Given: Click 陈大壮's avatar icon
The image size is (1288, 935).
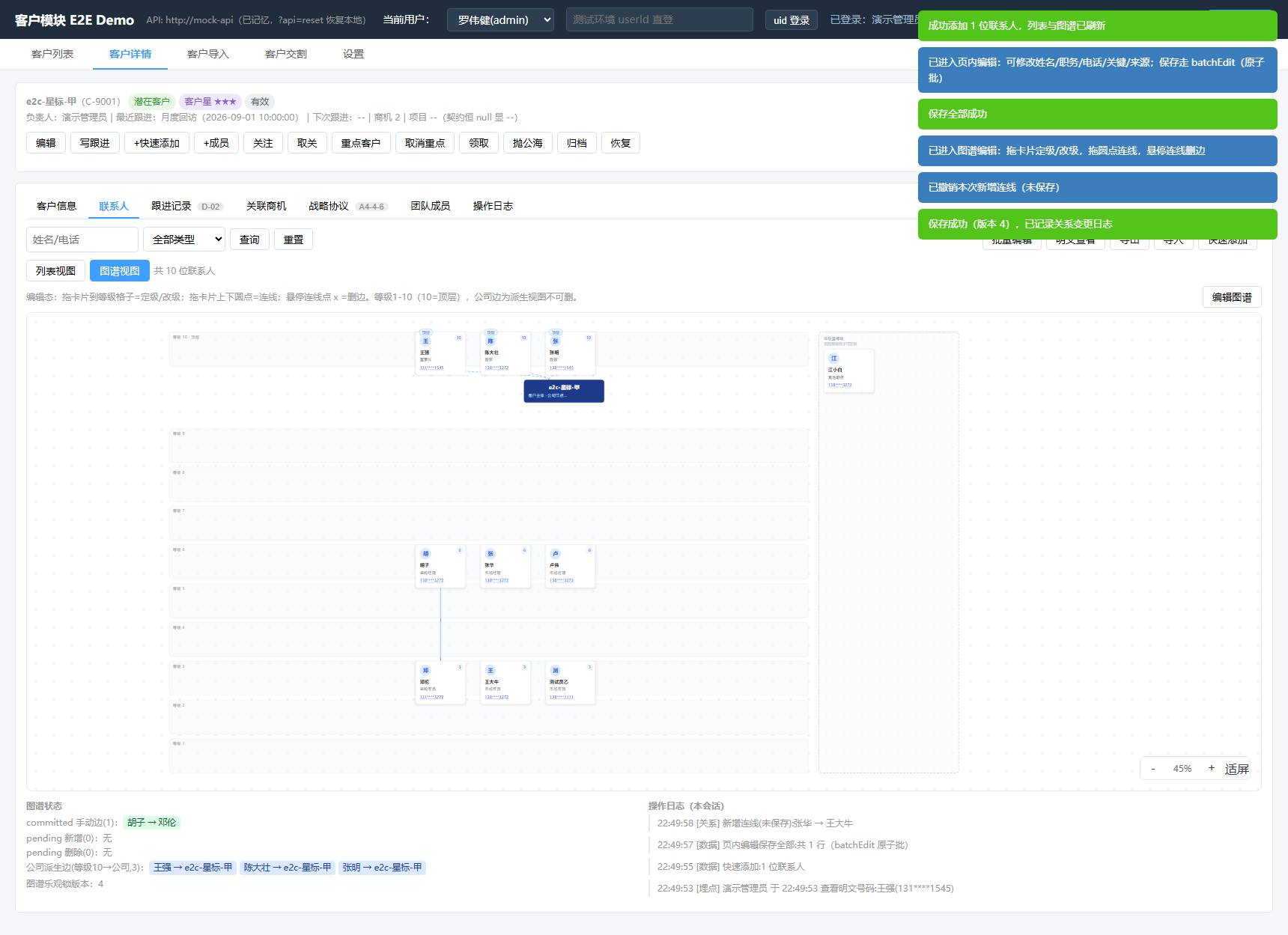Looking at the screenshot, I should (490, 341).
